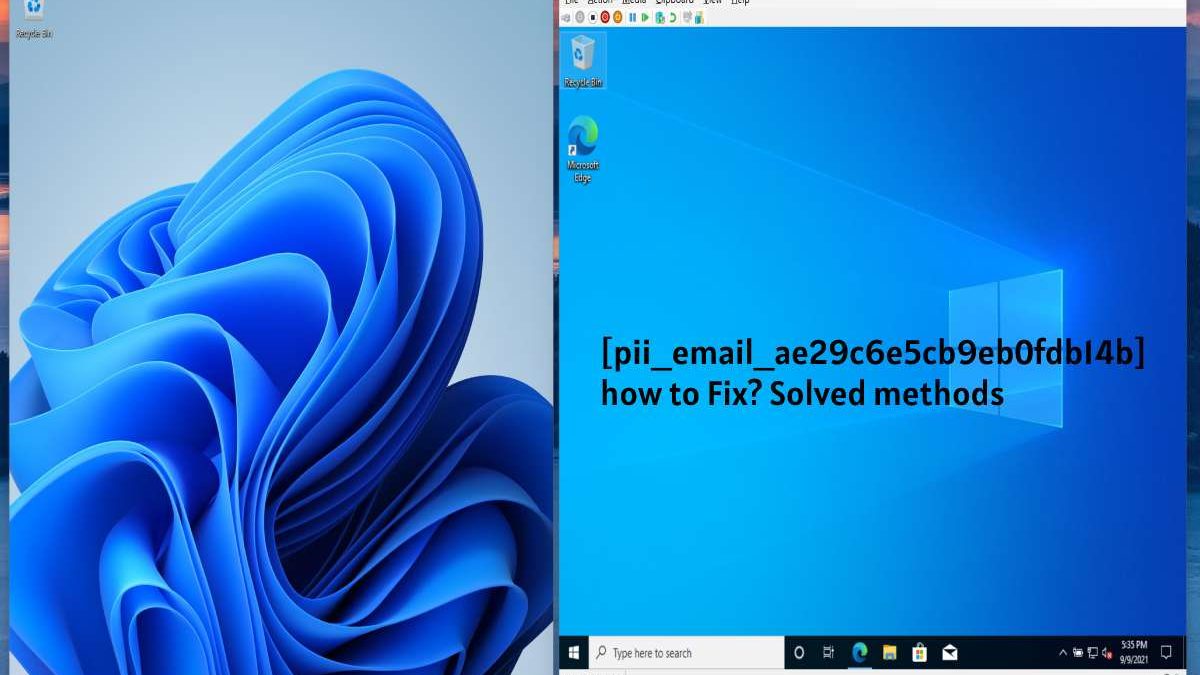Click the green Reset arrow toolbar icon
This screenshot has width=1200, height=675.
click(645, 17)
